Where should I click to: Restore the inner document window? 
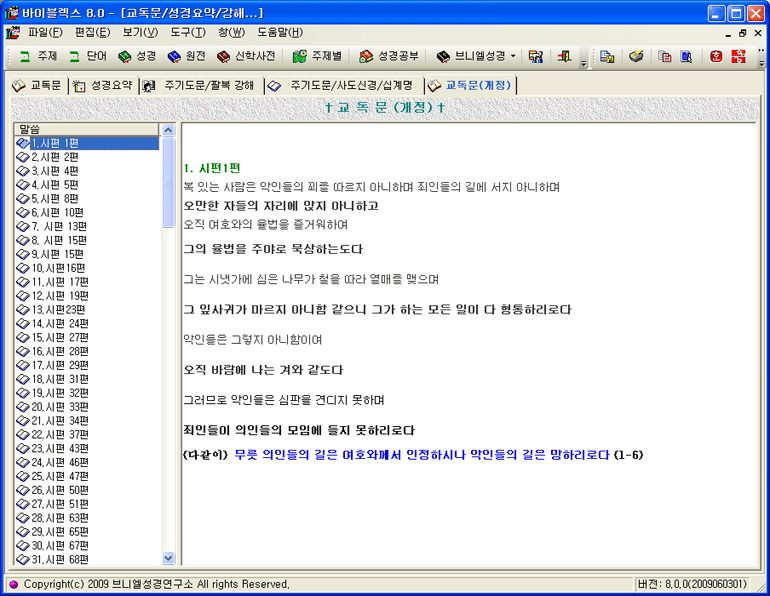[x=742, y=33]
